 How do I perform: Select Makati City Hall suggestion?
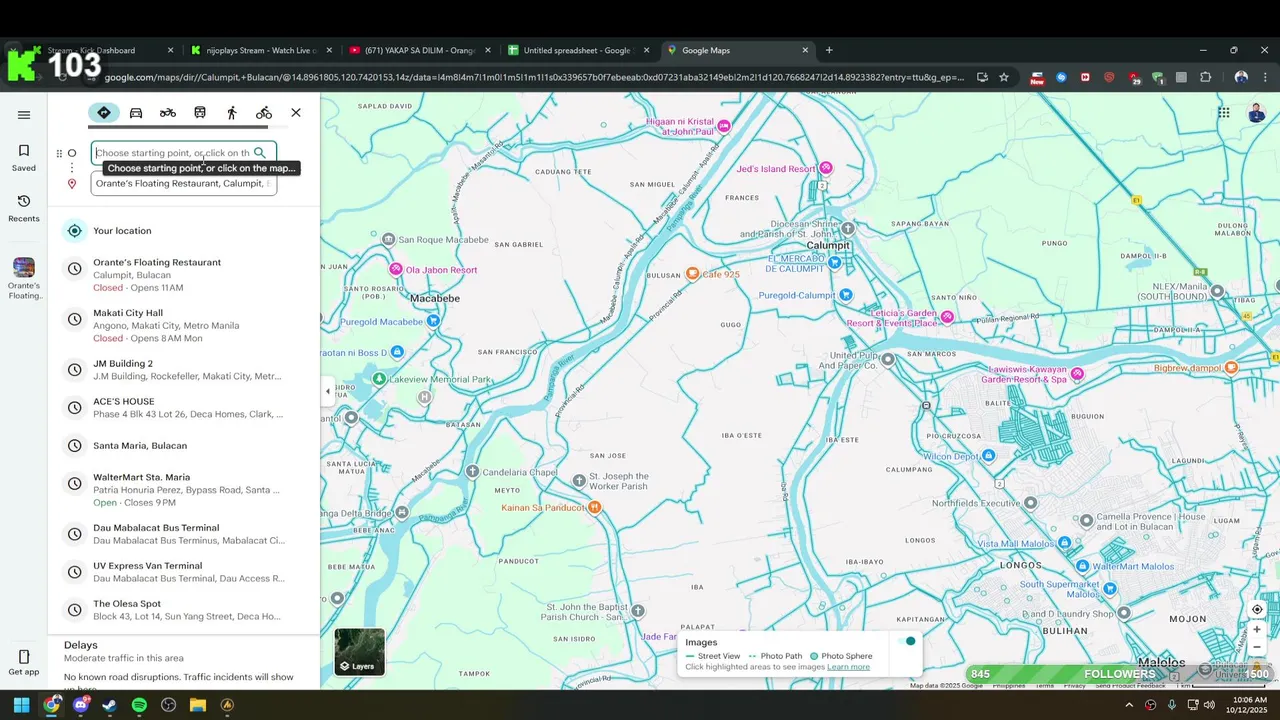point(184,325)
